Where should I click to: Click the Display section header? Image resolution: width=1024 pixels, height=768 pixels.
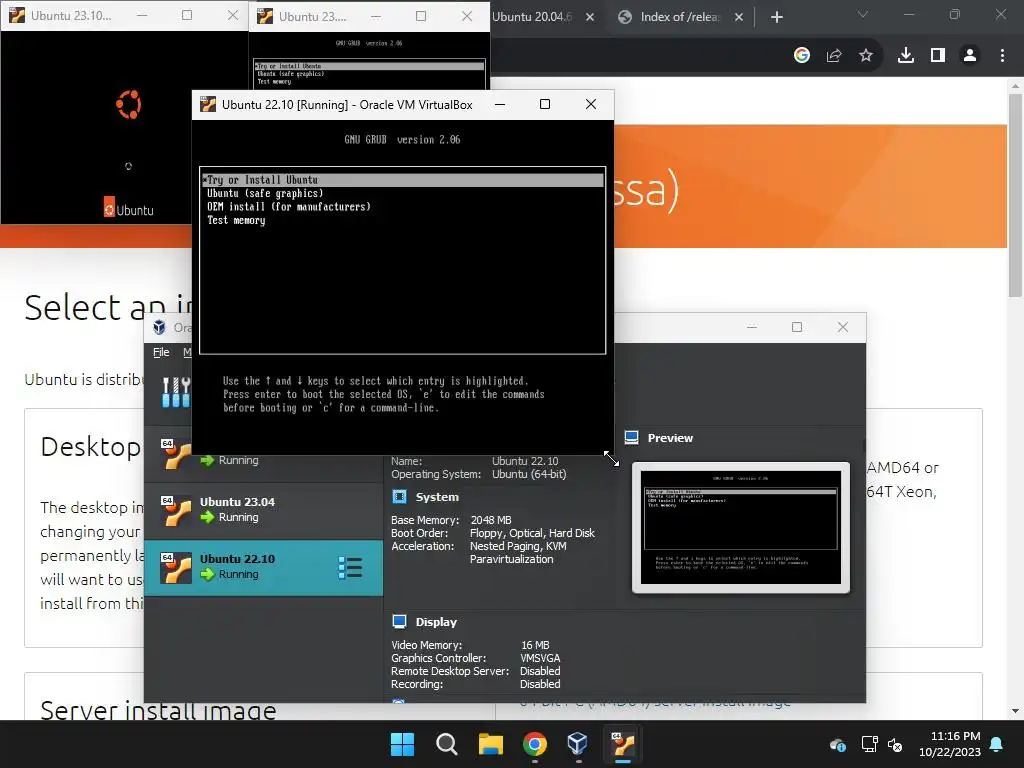click(x=436, y=622)
